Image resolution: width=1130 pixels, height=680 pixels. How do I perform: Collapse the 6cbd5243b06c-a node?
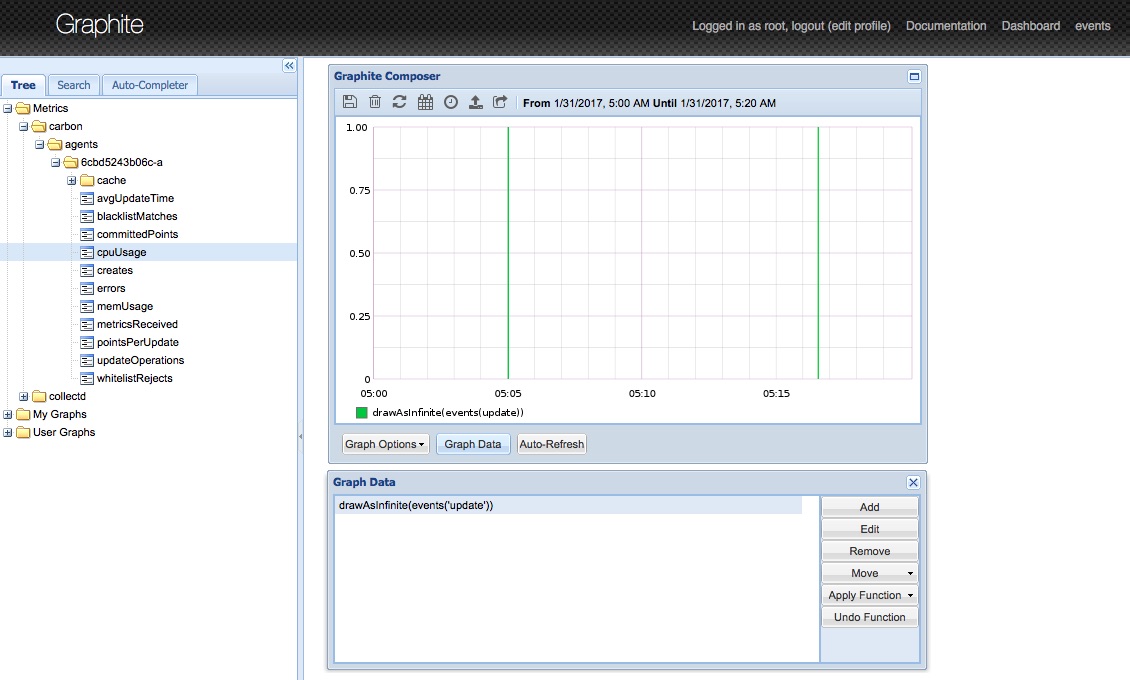coord(55,162)
